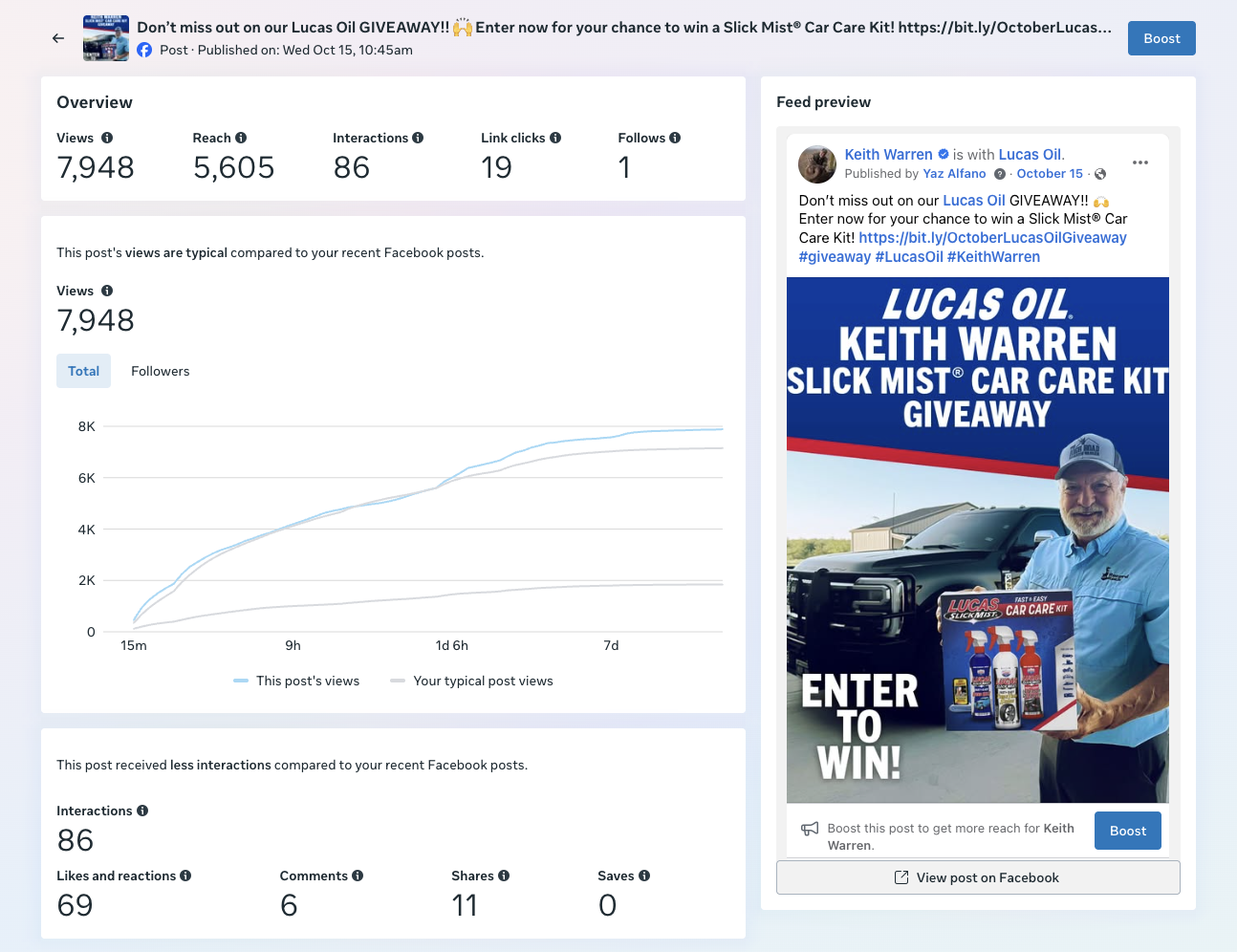1237x952 pixels.
Task: Show info tooltip for Saves
Action: click(x=644, y=876)
